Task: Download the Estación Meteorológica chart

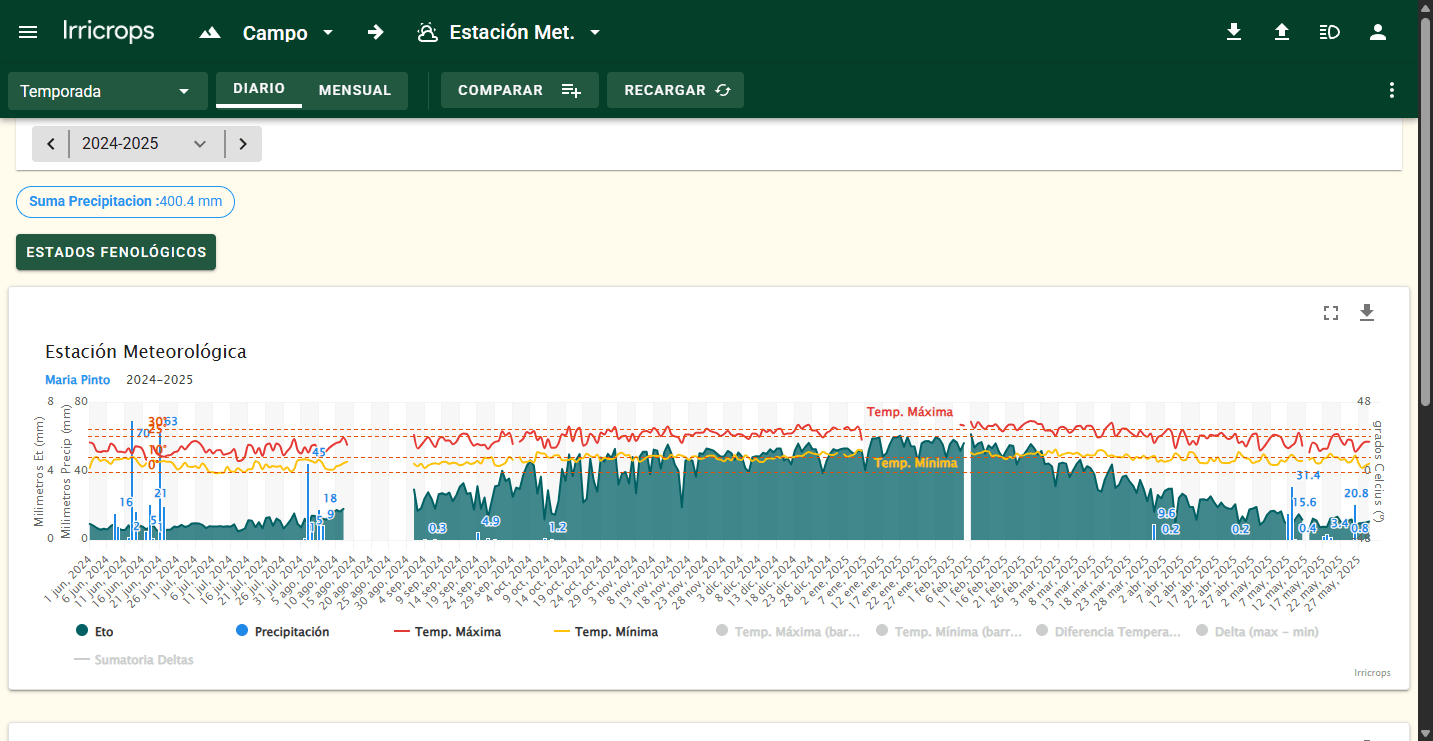Action: tap(1367, 313)
